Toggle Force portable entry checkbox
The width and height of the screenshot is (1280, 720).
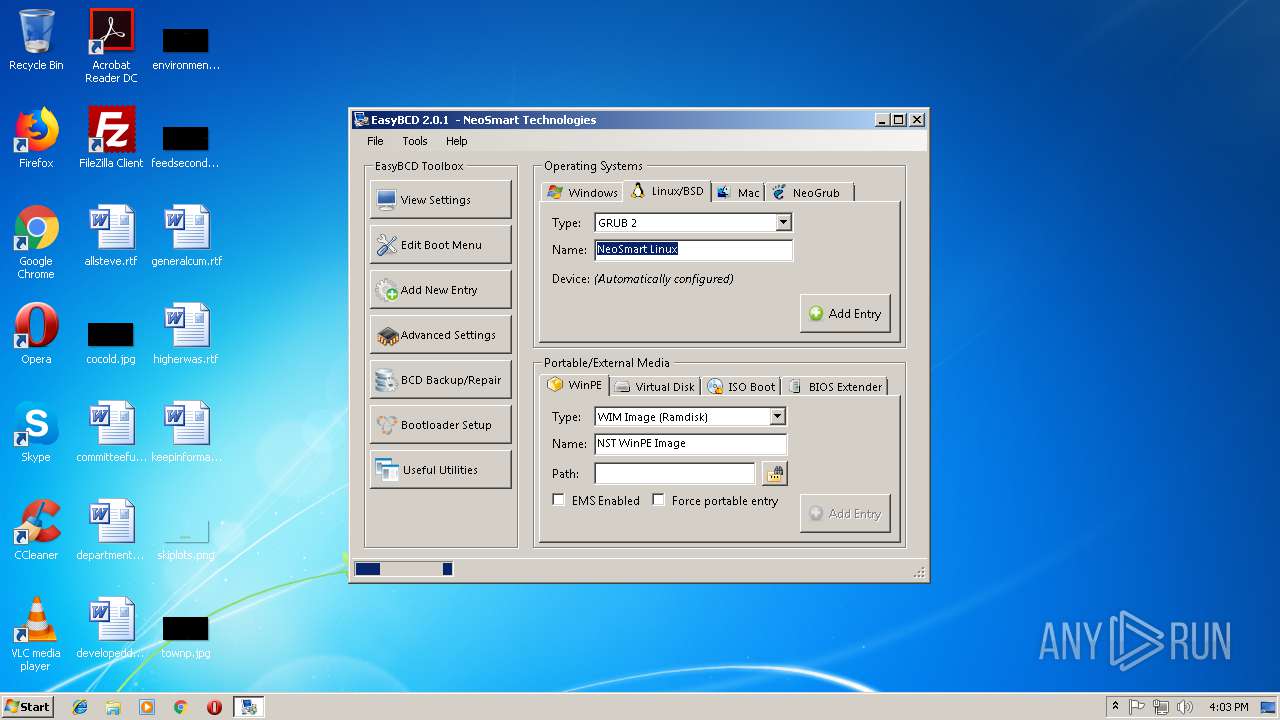click(x=659, y=500)
